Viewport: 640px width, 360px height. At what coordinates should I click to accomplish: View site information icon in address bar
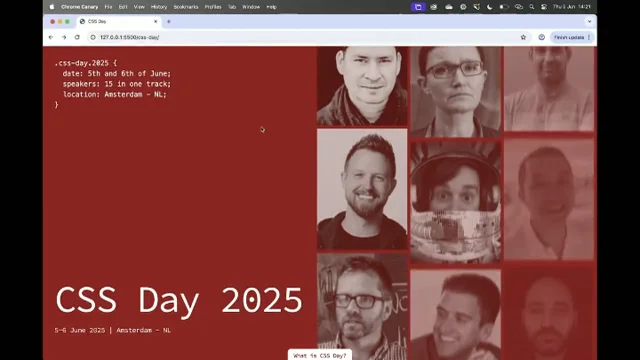[x=93, y=37]
